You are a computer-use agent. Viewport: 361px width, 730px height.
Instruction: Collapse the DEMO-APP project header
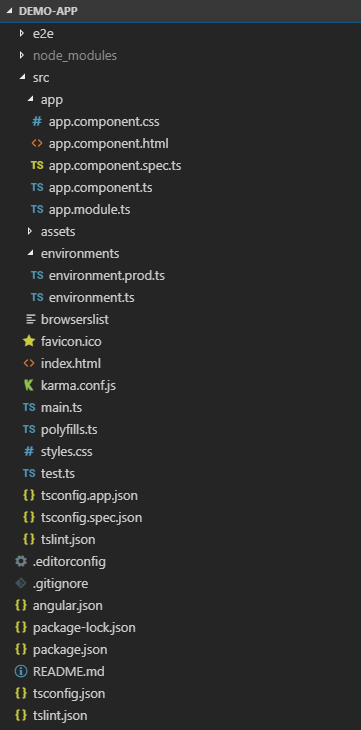(x=9, y=11)
